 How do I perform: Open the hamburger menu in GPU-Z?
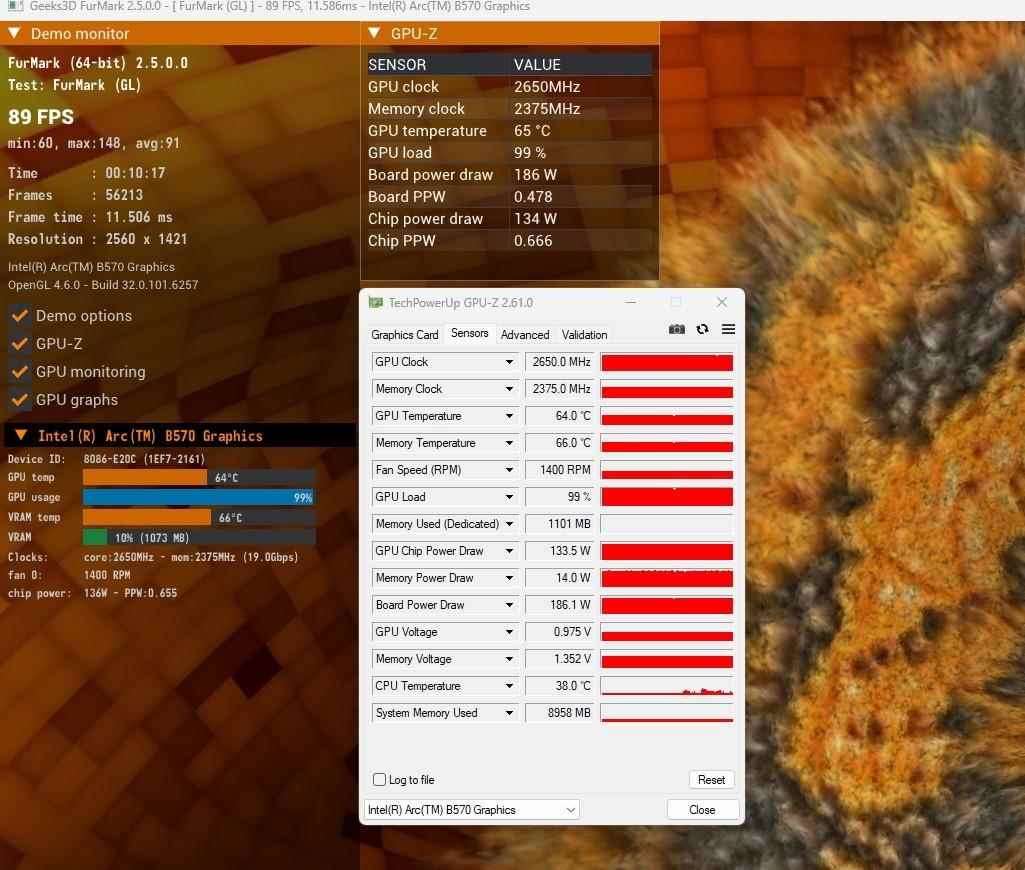pyautogui.click(x=728, y=329)
